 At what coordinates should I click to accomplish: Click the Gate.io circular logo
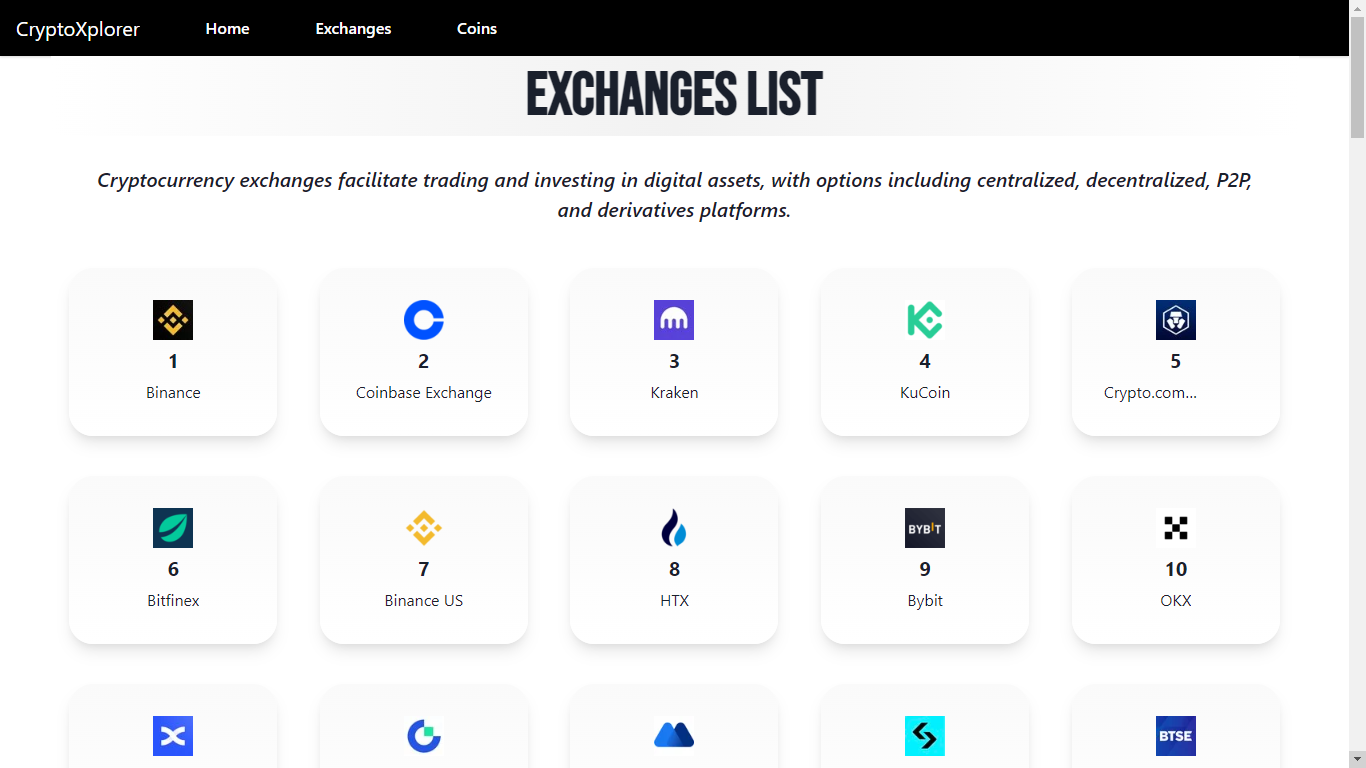(424, 736)
